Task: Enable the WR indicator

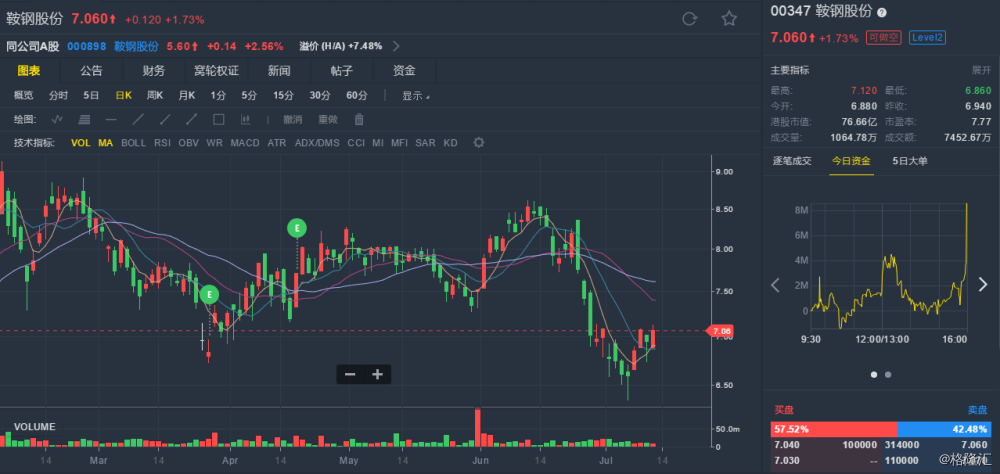Action: coord(214,143)
